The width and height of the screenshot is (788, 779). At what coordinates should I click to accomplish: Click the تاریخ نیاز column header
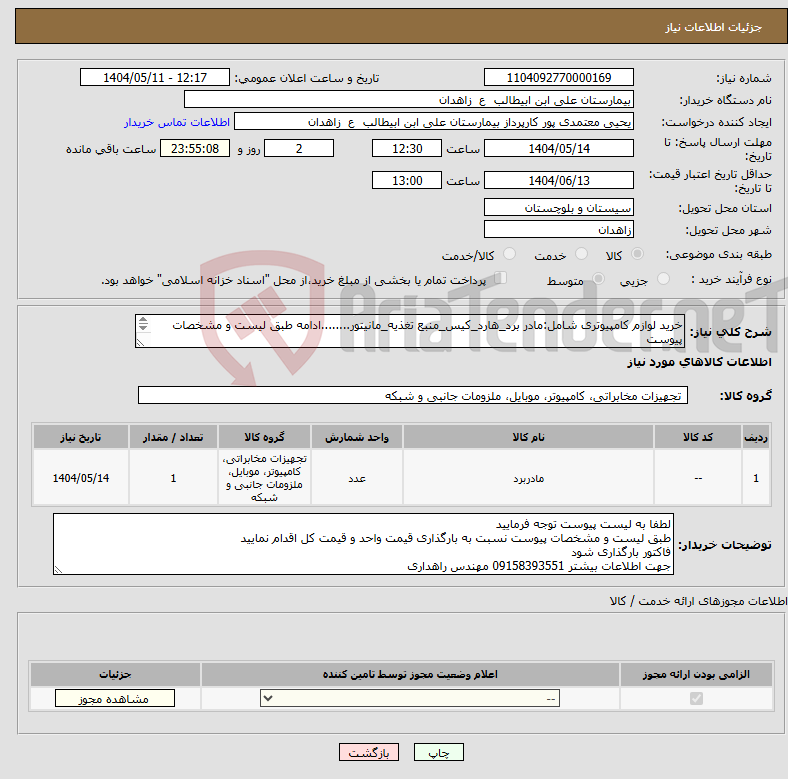tap(81, 437)
